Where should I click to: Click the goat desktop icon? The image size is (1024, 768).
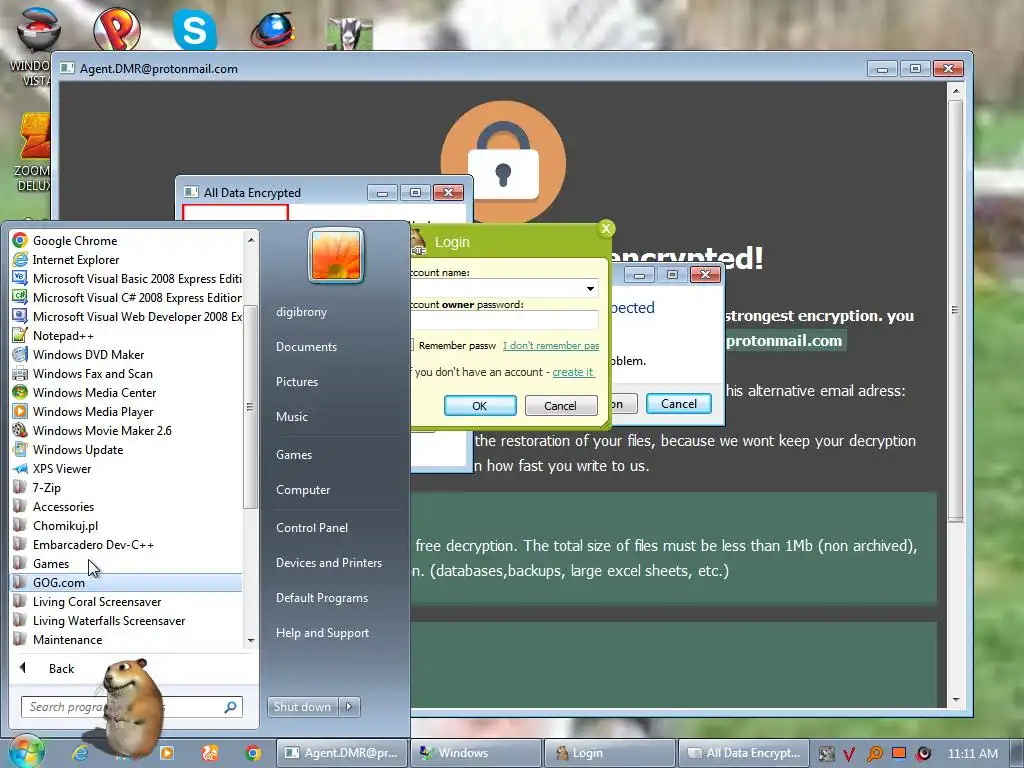[x=350, y=33]
